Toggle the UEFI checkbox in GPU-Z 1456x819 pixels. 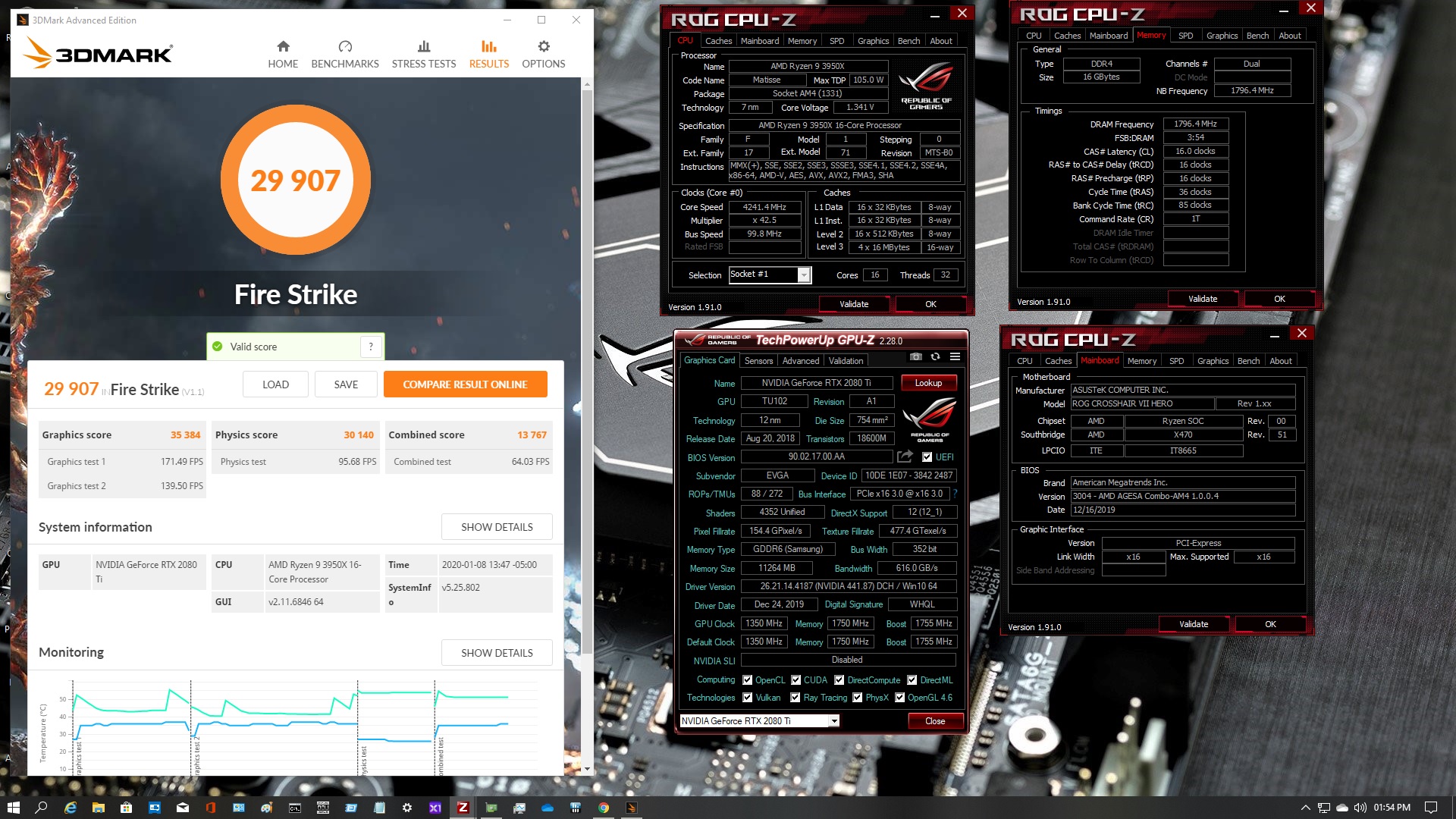[x=927, y=457]
